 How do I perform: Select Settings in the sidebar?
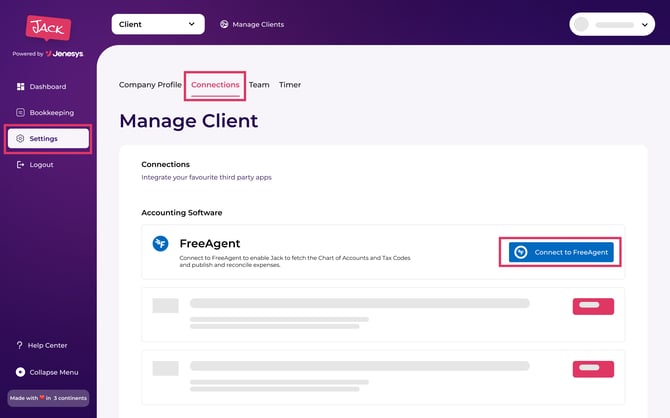pyautogui.click(x=48, y=138)
